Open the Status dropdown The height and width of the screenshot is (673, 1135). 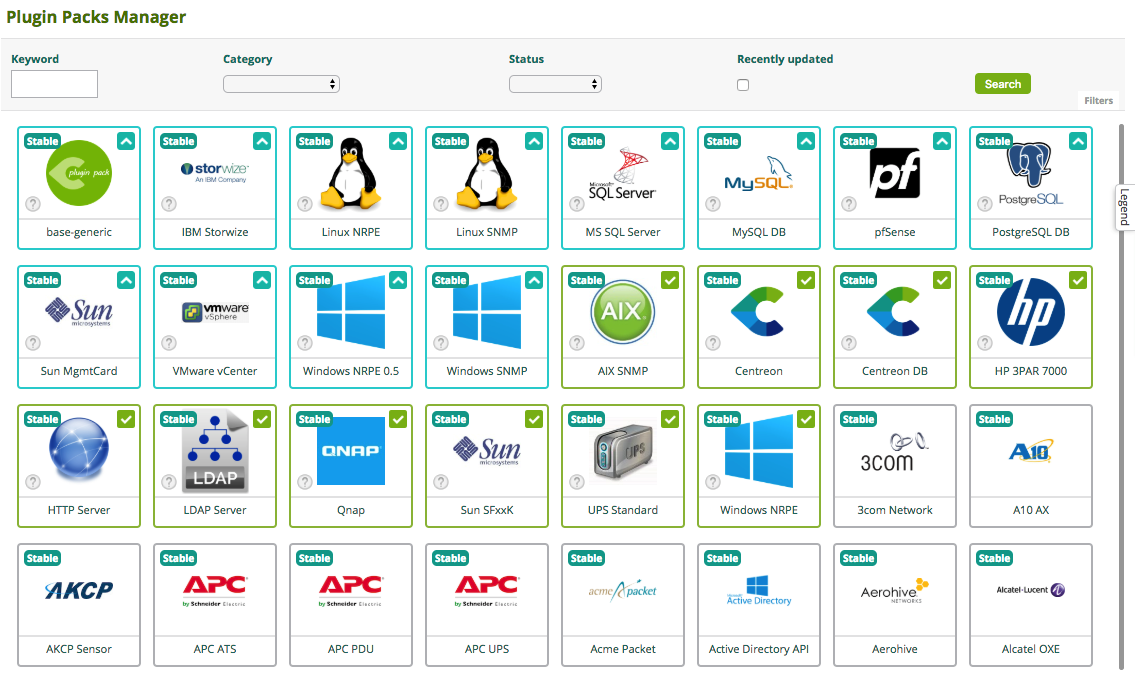555,84
